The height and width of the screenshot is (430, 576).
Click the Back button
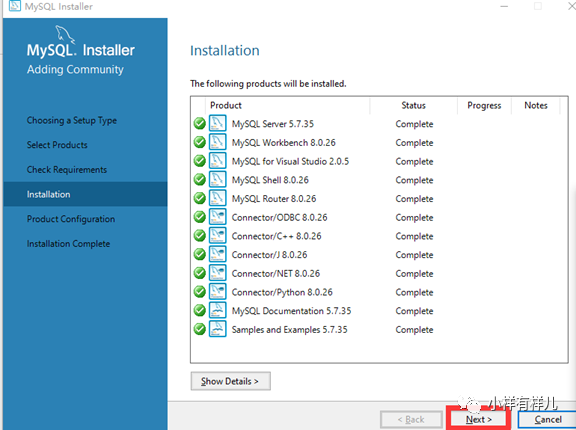point(411,419)
